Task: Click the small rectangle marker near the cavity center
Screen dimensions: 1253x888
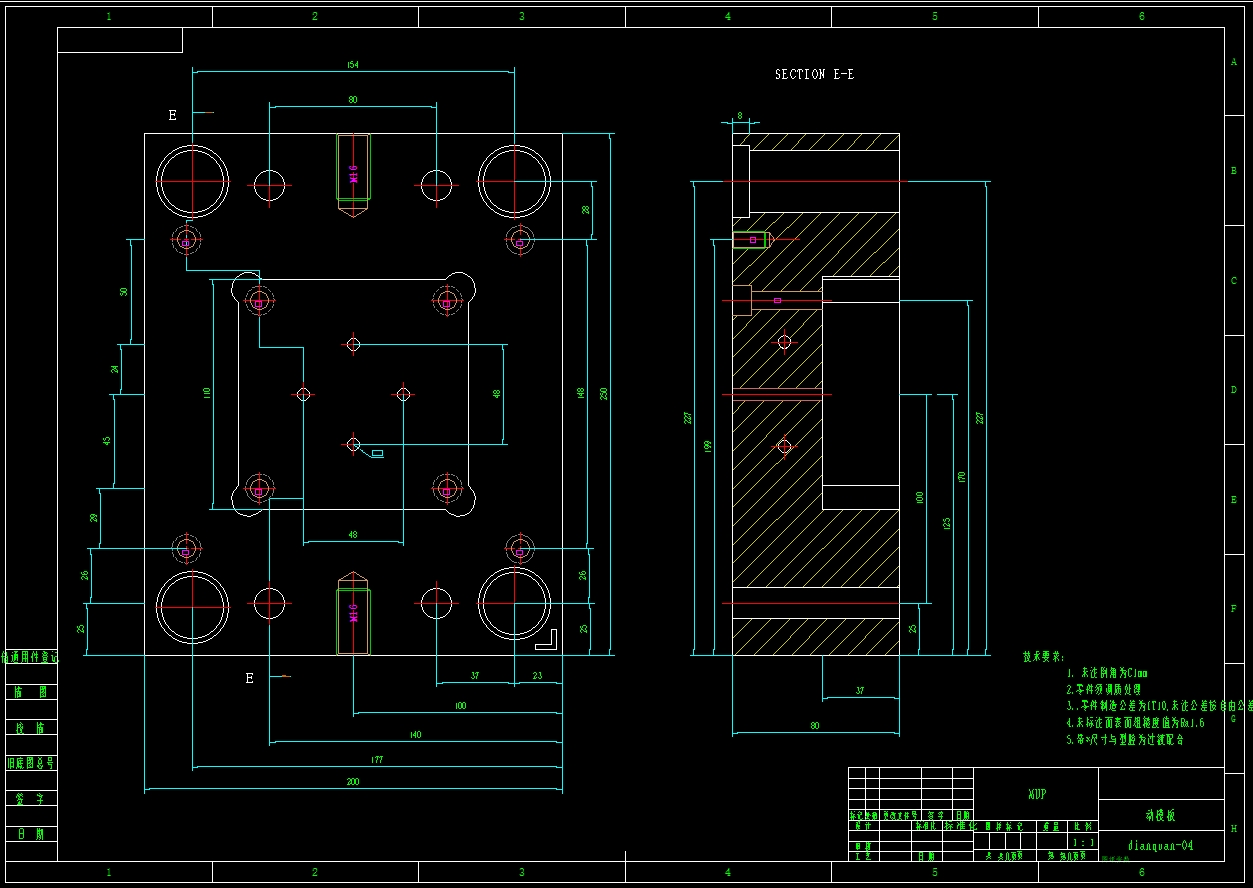Action: click(x=377, y=454)
